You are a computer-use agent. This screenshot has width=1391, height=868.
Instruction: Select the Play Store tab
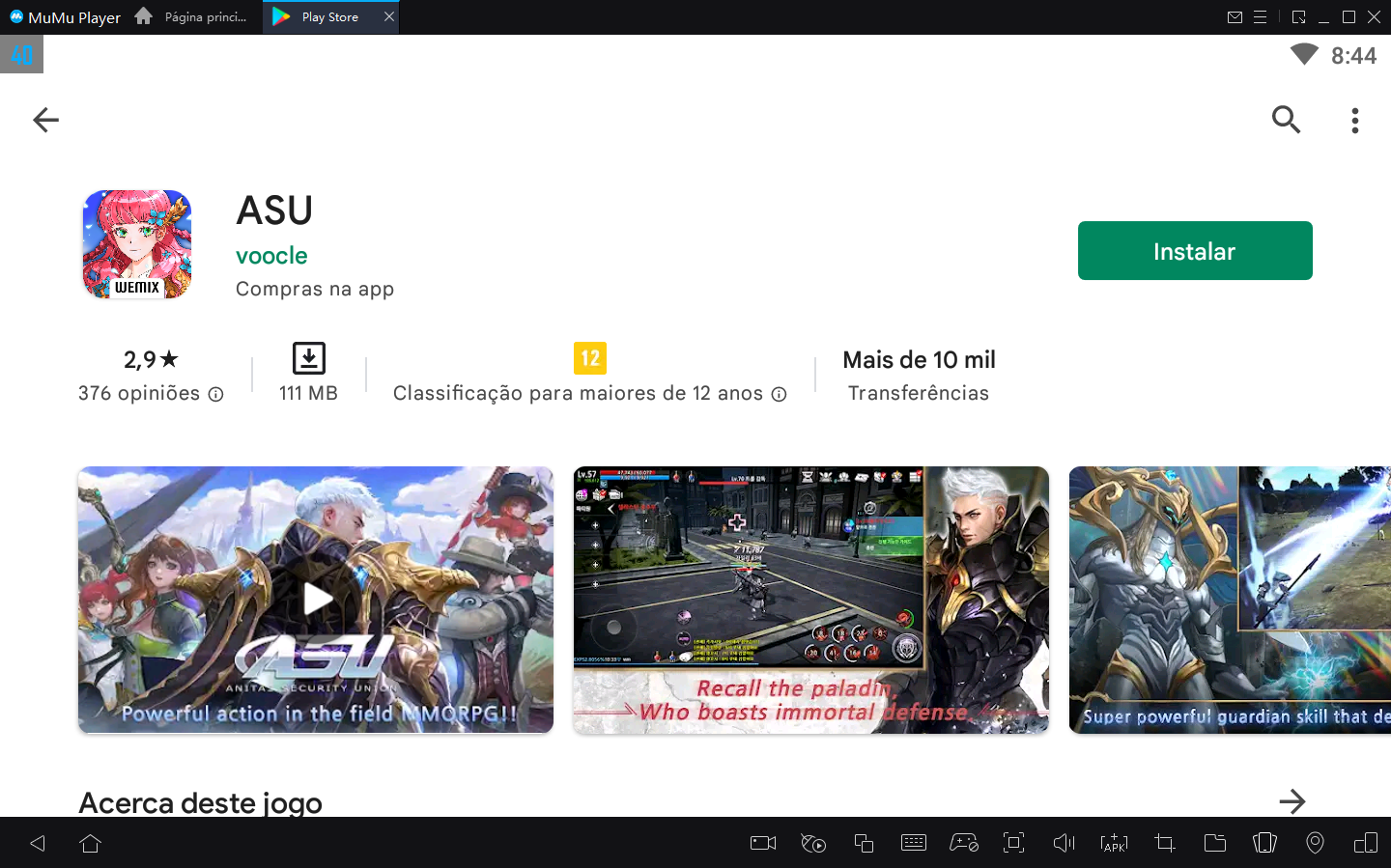tap(329, 17)
